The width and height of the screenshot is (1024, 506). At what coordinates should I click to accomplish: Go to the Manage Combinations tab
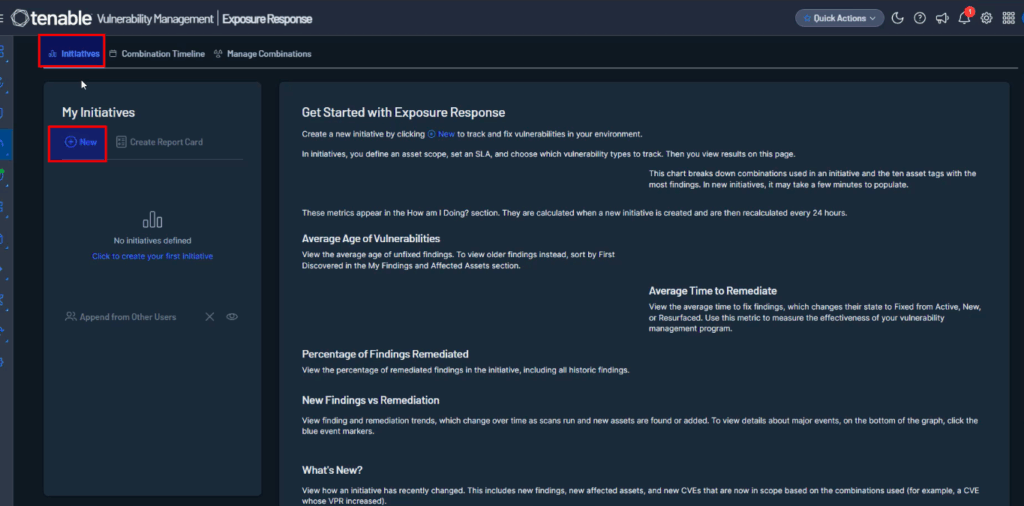262,54
